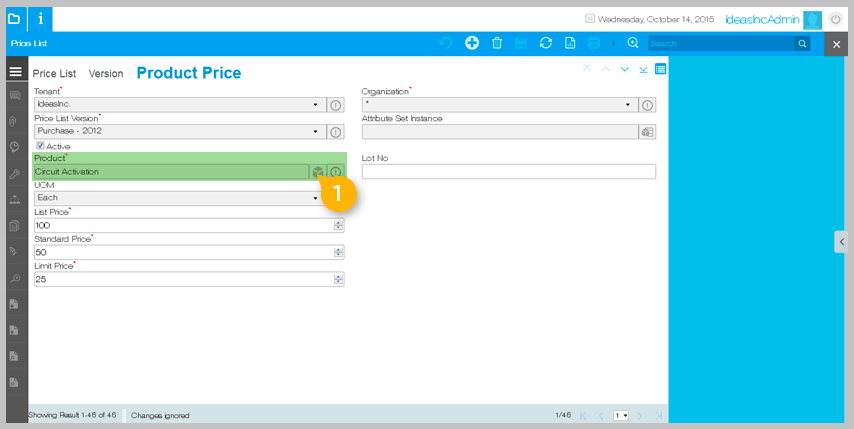Click the feed signal sidebar icon
This screenshot has width=854, height=429.
point(15,252)
